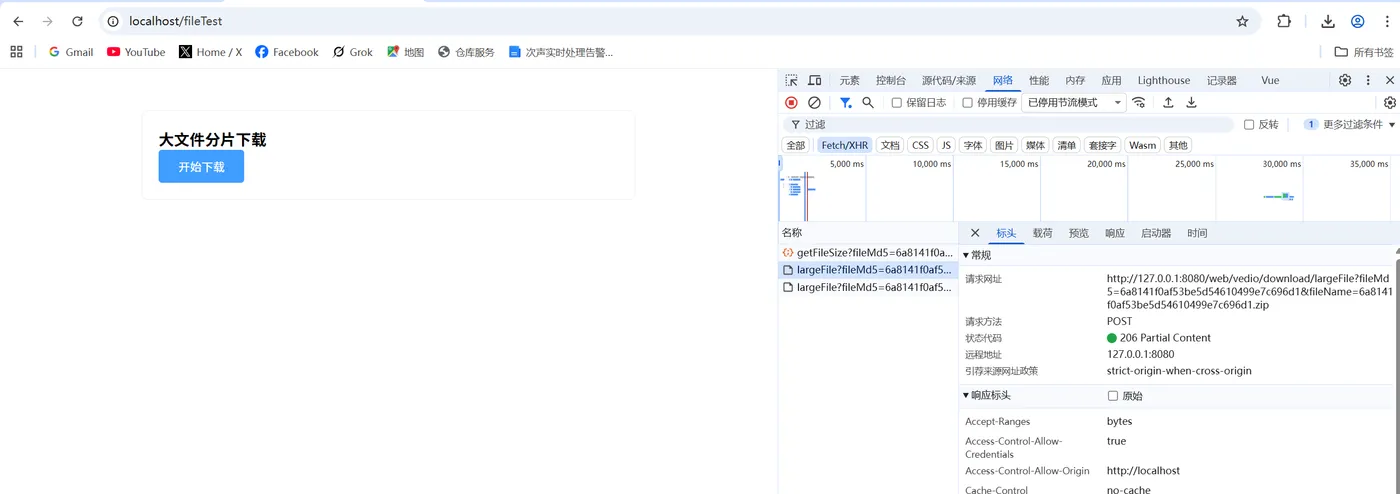Close the request details pane with X
Image resolution: width=1400 pixels, height=494 pixels.
[x=975, y=233]
